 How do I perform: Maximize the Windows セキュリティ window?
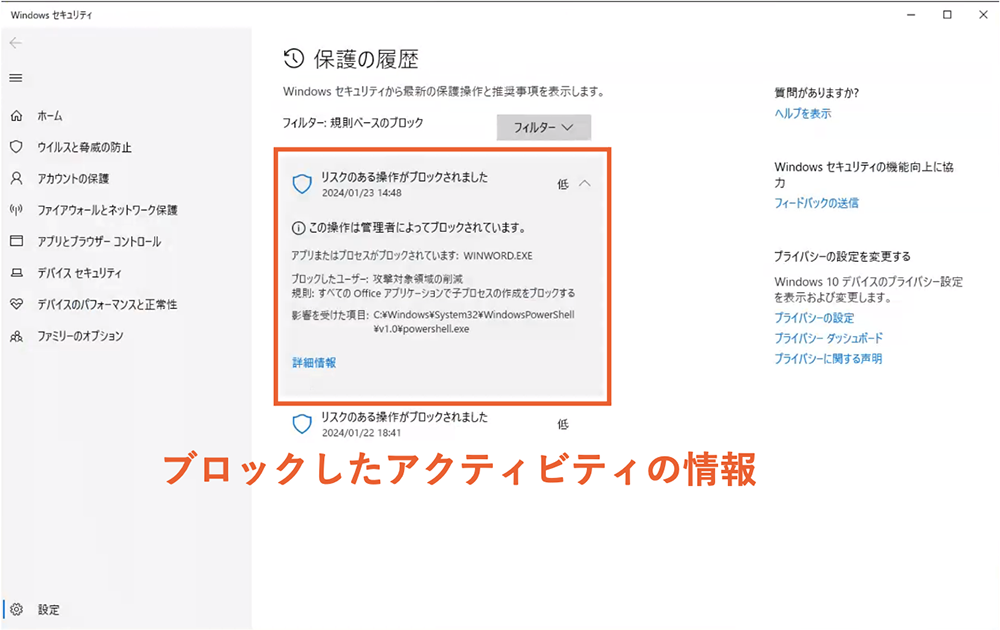pyautogui.click(x=947, y=15)
